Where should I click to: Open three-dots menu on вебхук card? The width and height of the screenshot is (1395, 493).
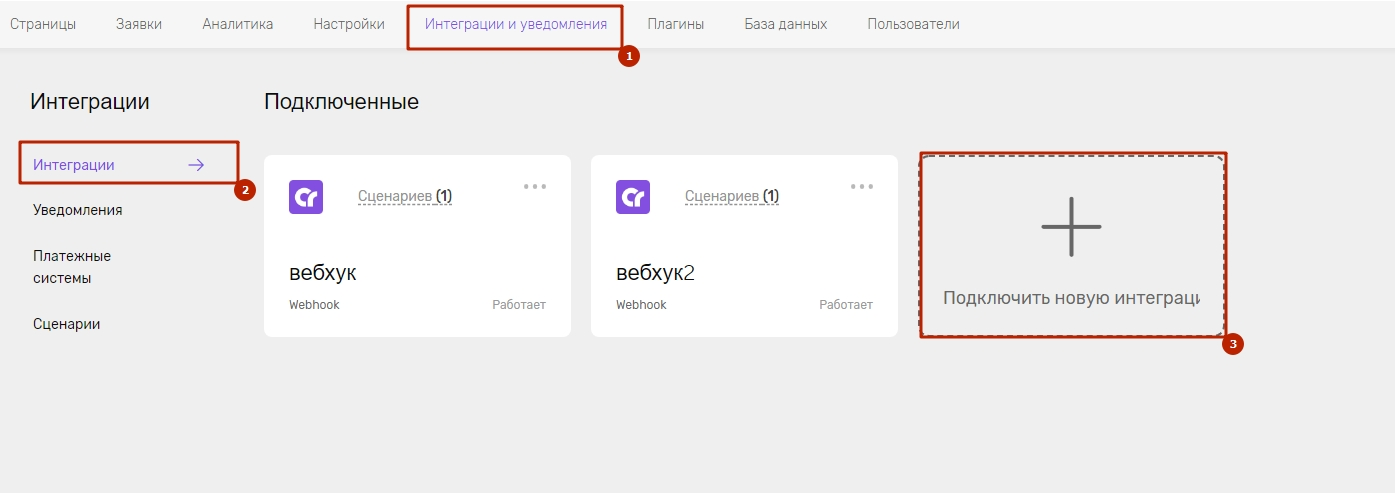point(535,186)
